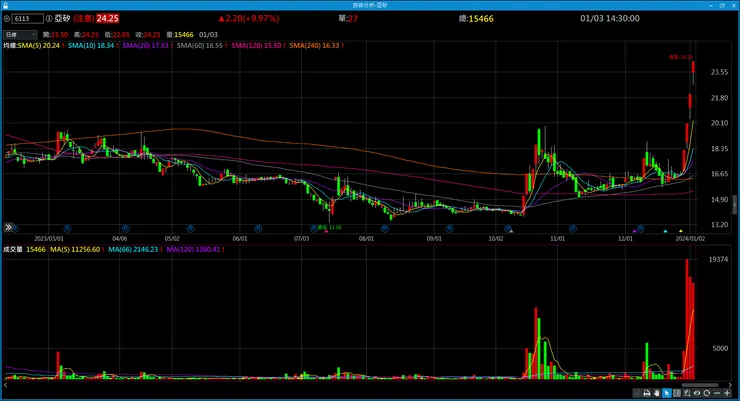740x401 pixels.
Task: Click the stock code field 6113
Action: (x=27, y=19)
